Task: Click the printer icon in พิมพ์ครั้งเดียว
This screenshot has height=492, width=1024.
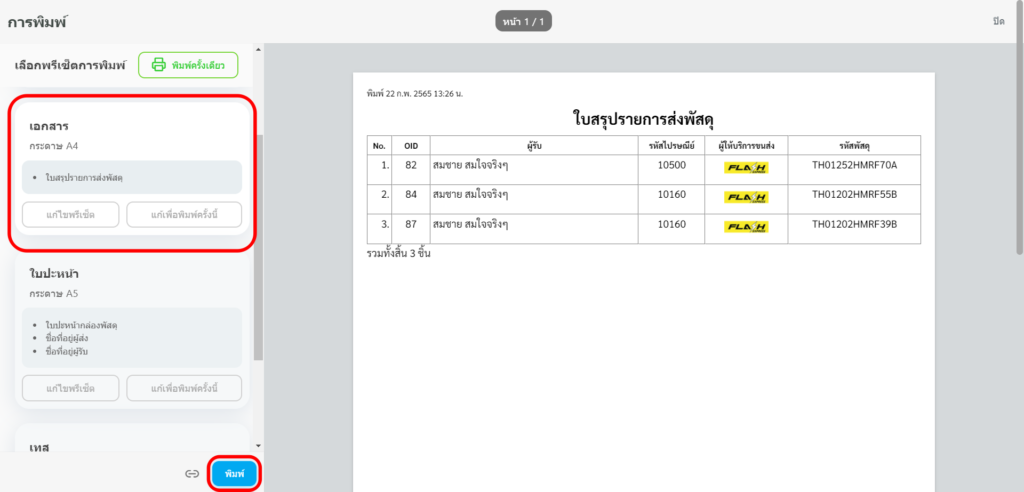Action: click(x=158, y=66)
